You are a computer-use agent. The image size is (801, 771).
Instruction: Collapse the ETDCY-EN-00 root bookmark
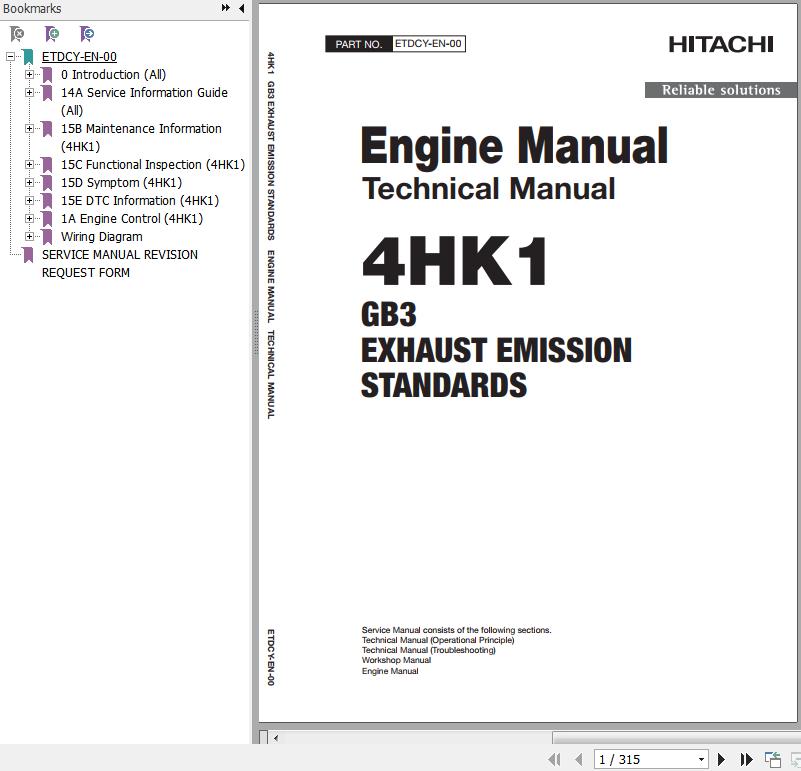pyautogui.click(x=10, y=57)
